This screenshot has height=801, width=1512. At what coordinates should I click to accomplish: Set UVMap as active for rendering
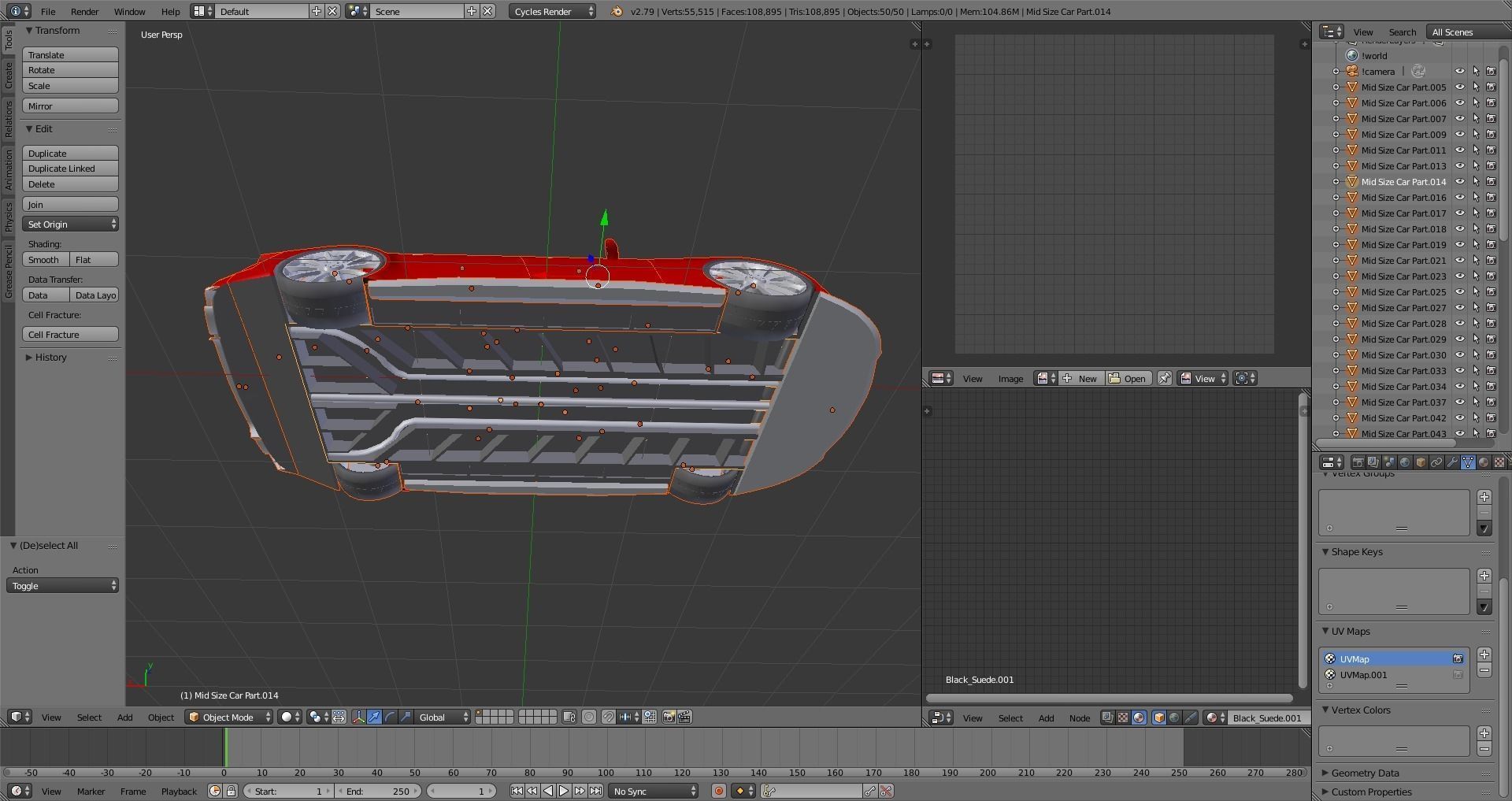1458,658
